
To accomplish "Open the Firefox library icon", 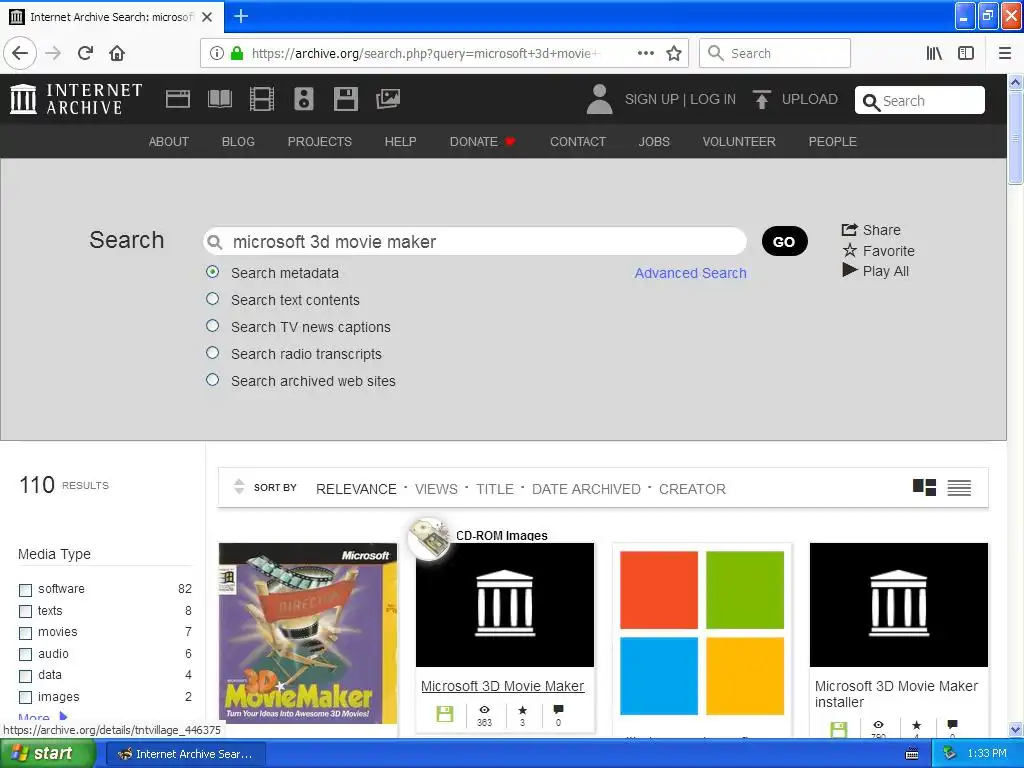I will coord(934,54).
